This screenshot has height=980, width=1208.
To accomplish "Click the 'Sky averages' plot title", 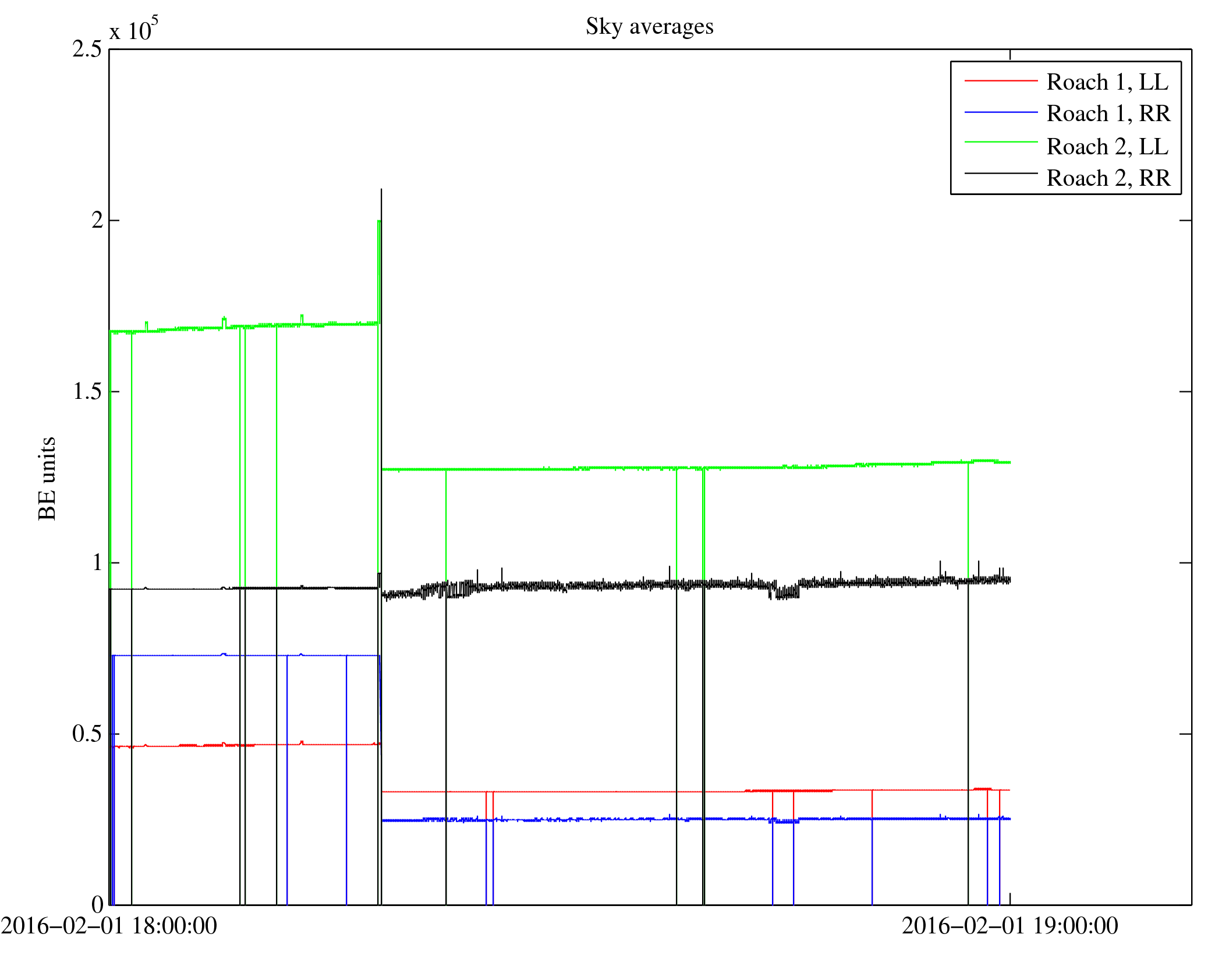I will pos(649,27).
